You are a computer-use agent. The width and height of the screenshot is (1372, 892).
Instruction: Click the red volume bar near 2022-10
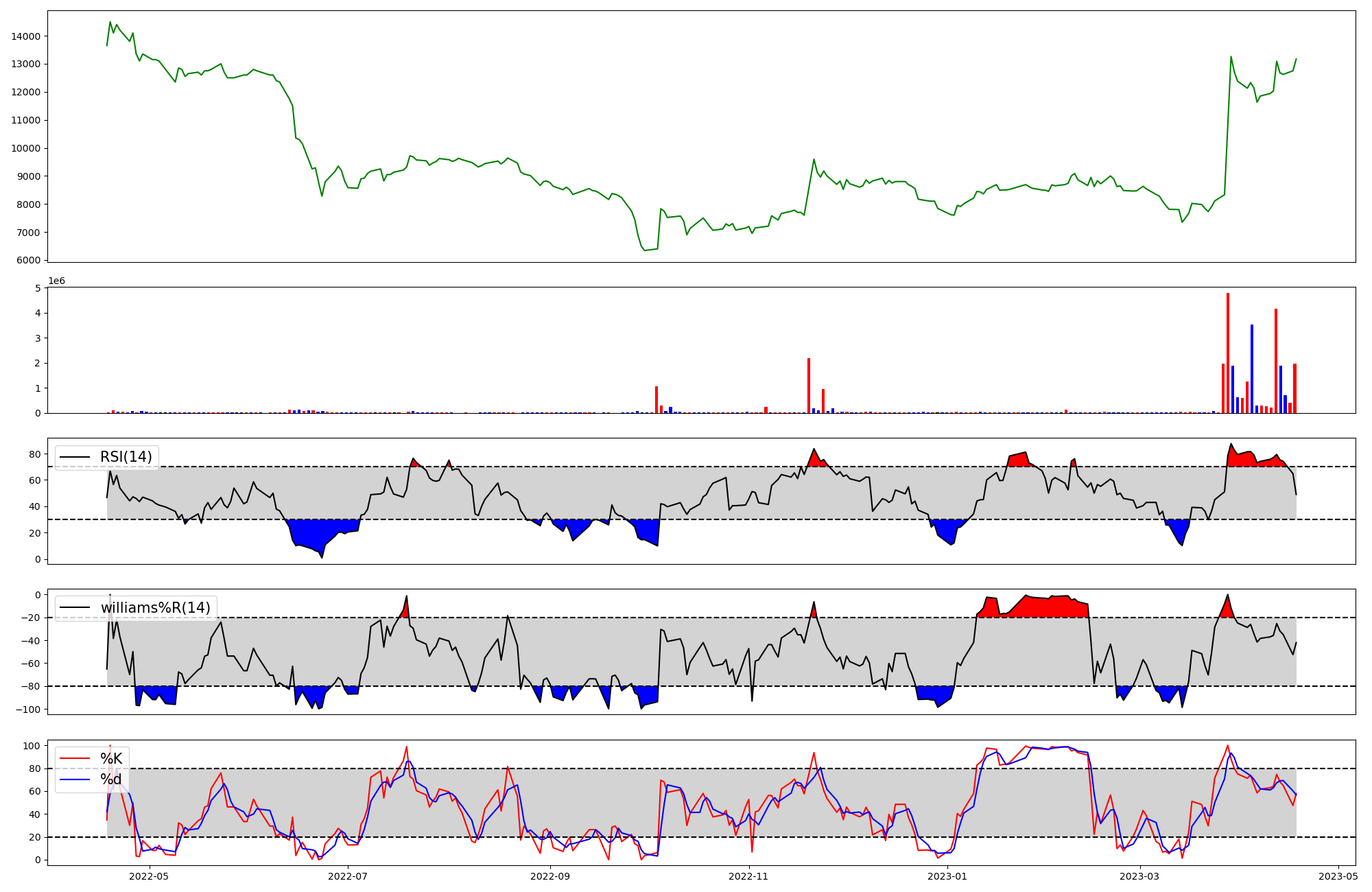click(x=657, y=400)
